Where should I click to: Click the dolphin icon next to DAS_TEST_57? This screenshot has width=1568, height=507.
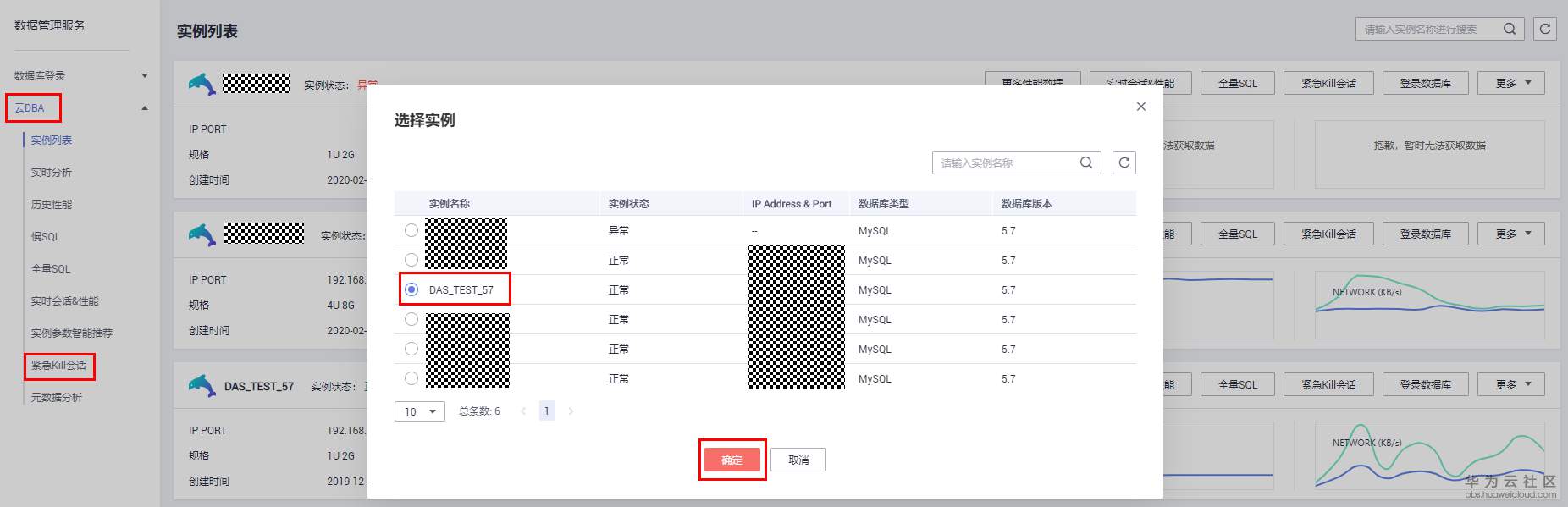click(202, 386)
